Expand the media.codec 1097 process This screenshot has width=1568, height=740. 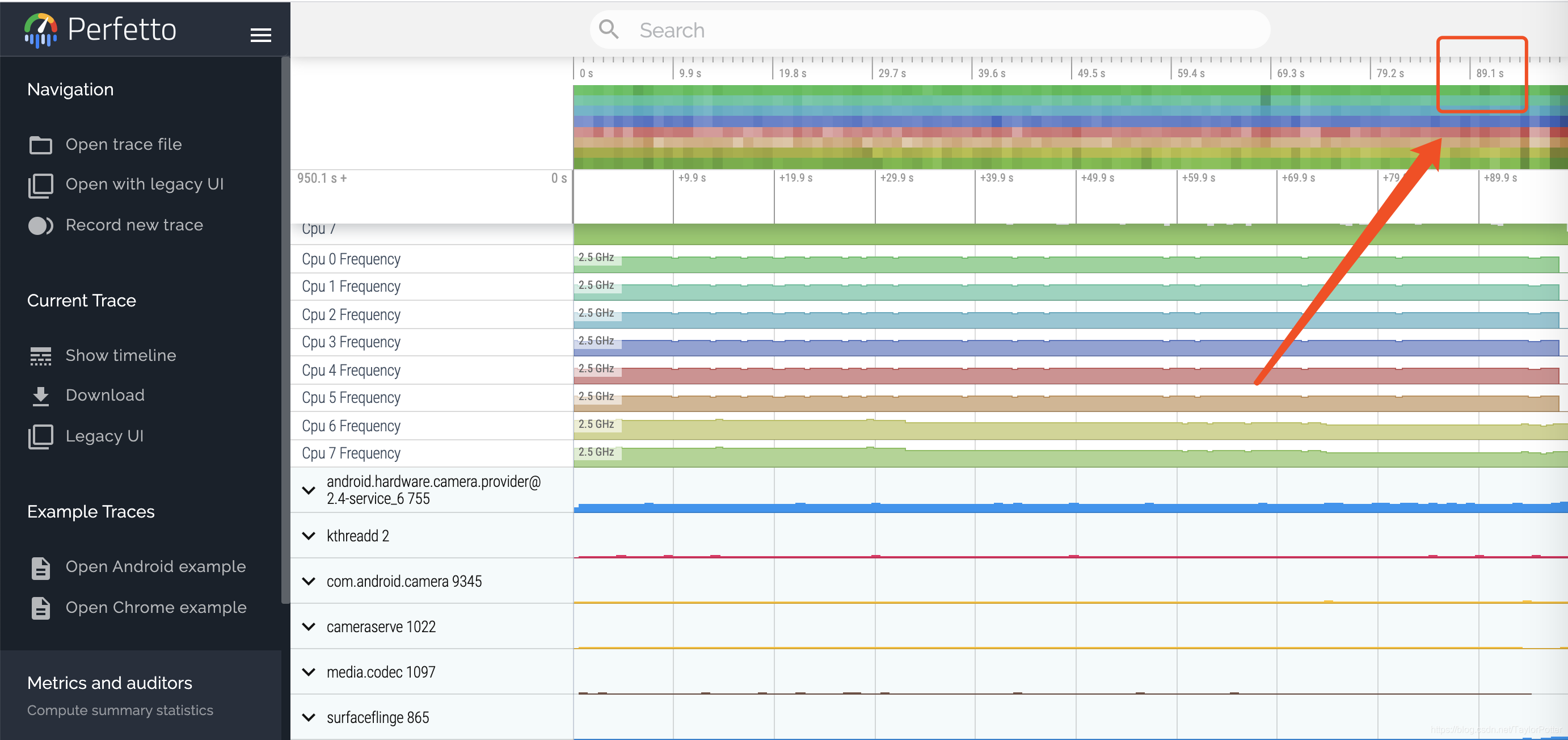point(309,672)
